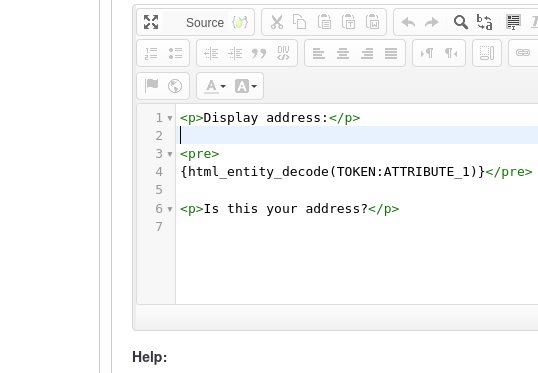Align text right
Image resolution: width=538 pixels, height=373 pixels.
(x=367, y=53)
